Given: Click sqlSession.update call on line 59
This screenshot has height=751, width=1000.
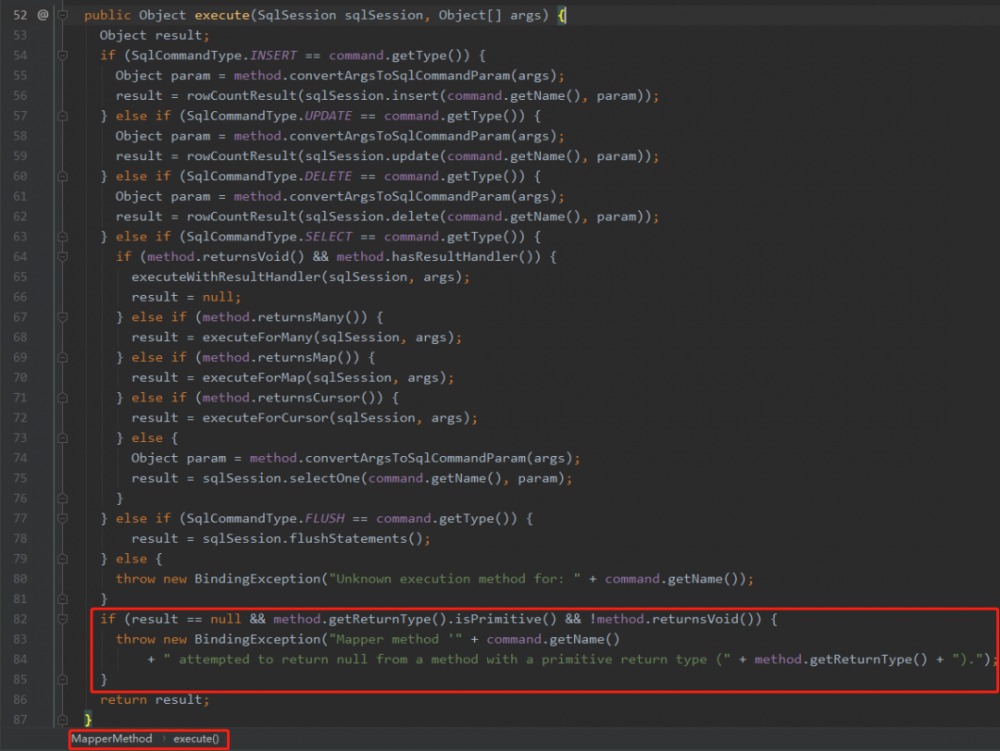Looking at the screenshot, I should coord(372,156).
